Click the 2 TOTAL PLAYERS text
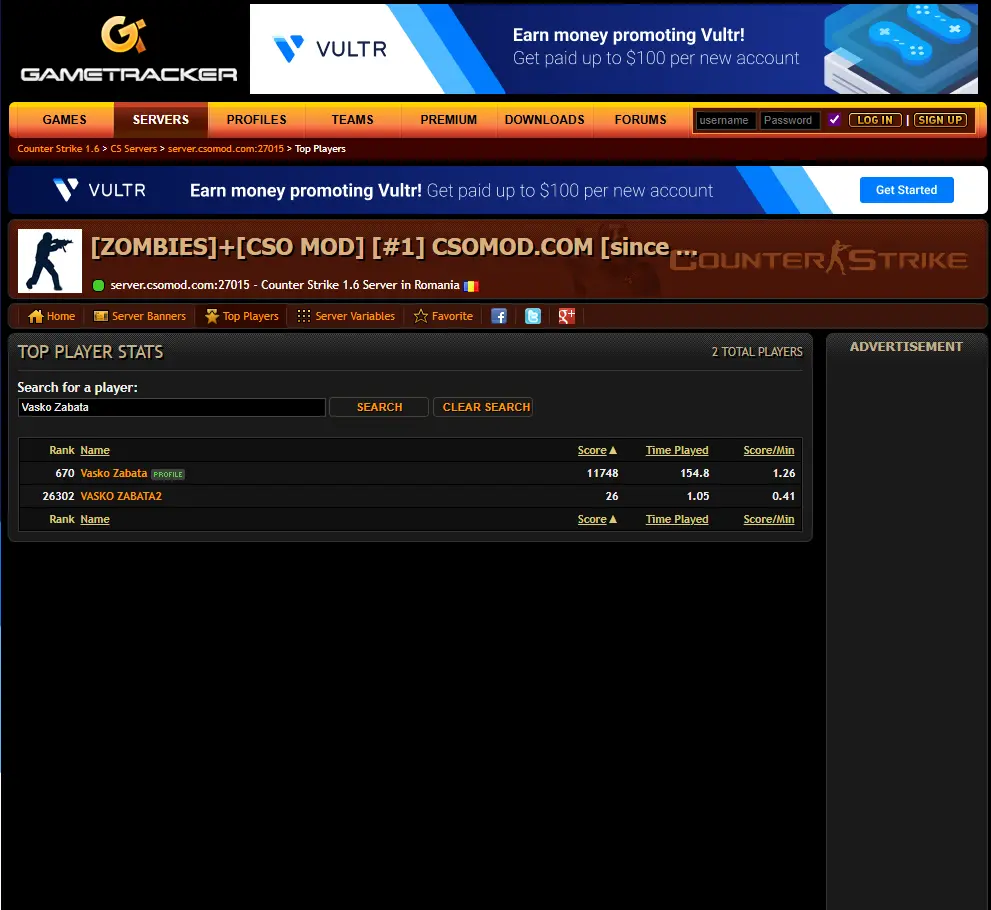Image resolution: width=991 pixels, height=910 pixels. click(x=757, y=352)
